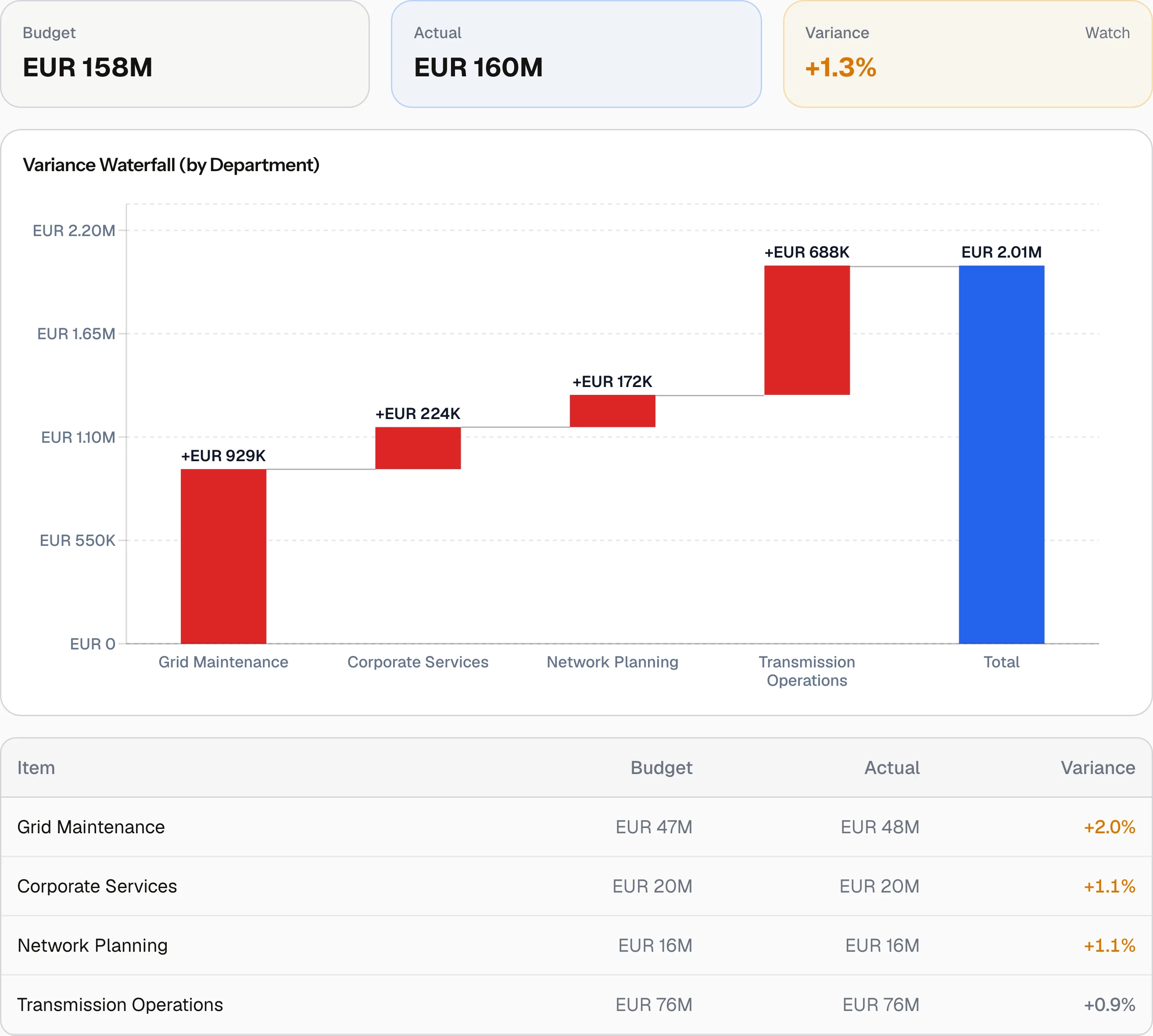Click the Item column header

pos(36,768)
